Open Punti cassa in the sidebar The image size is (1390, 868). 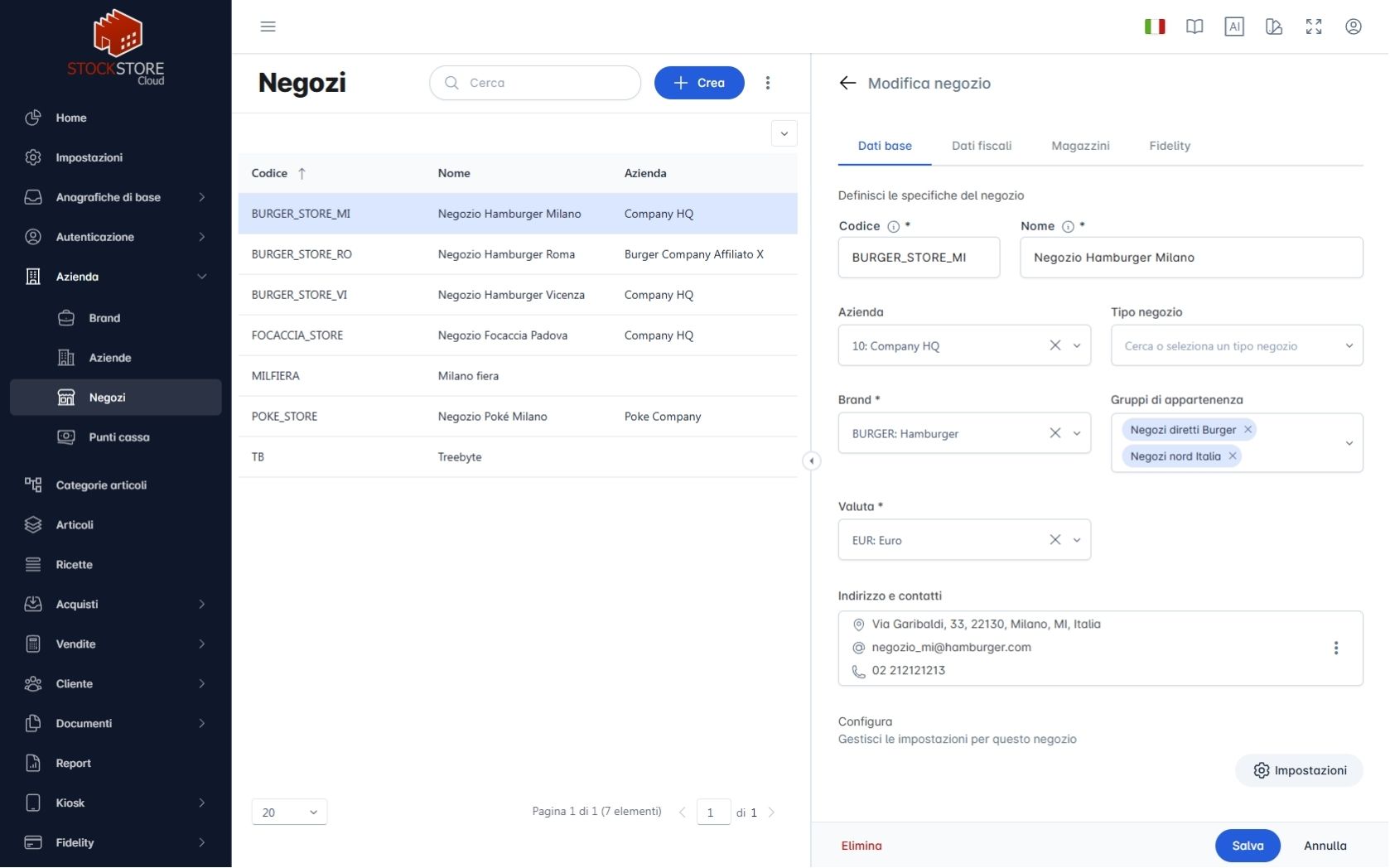pos(116,437)
